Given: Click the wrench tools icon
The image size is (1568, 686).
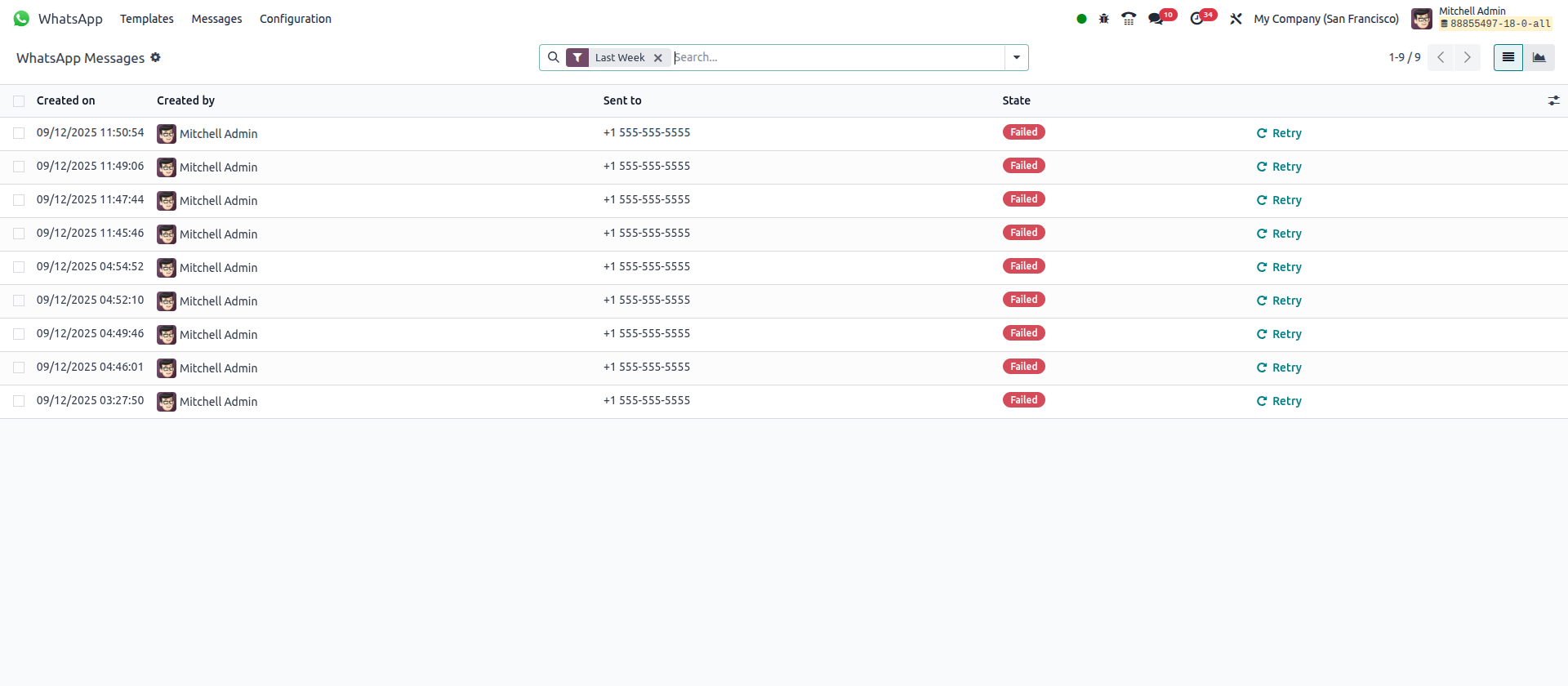Looking at the screenshot, I should 1236,19.
